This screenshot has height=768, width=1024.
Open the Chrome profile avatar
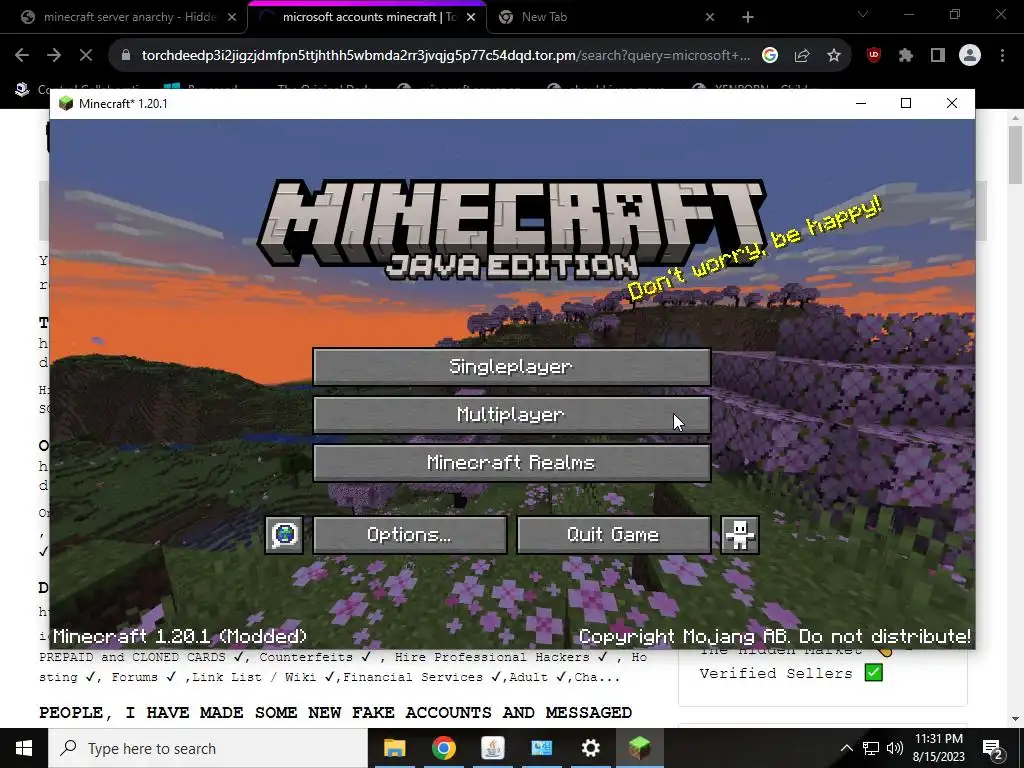[x=970, y=56]
